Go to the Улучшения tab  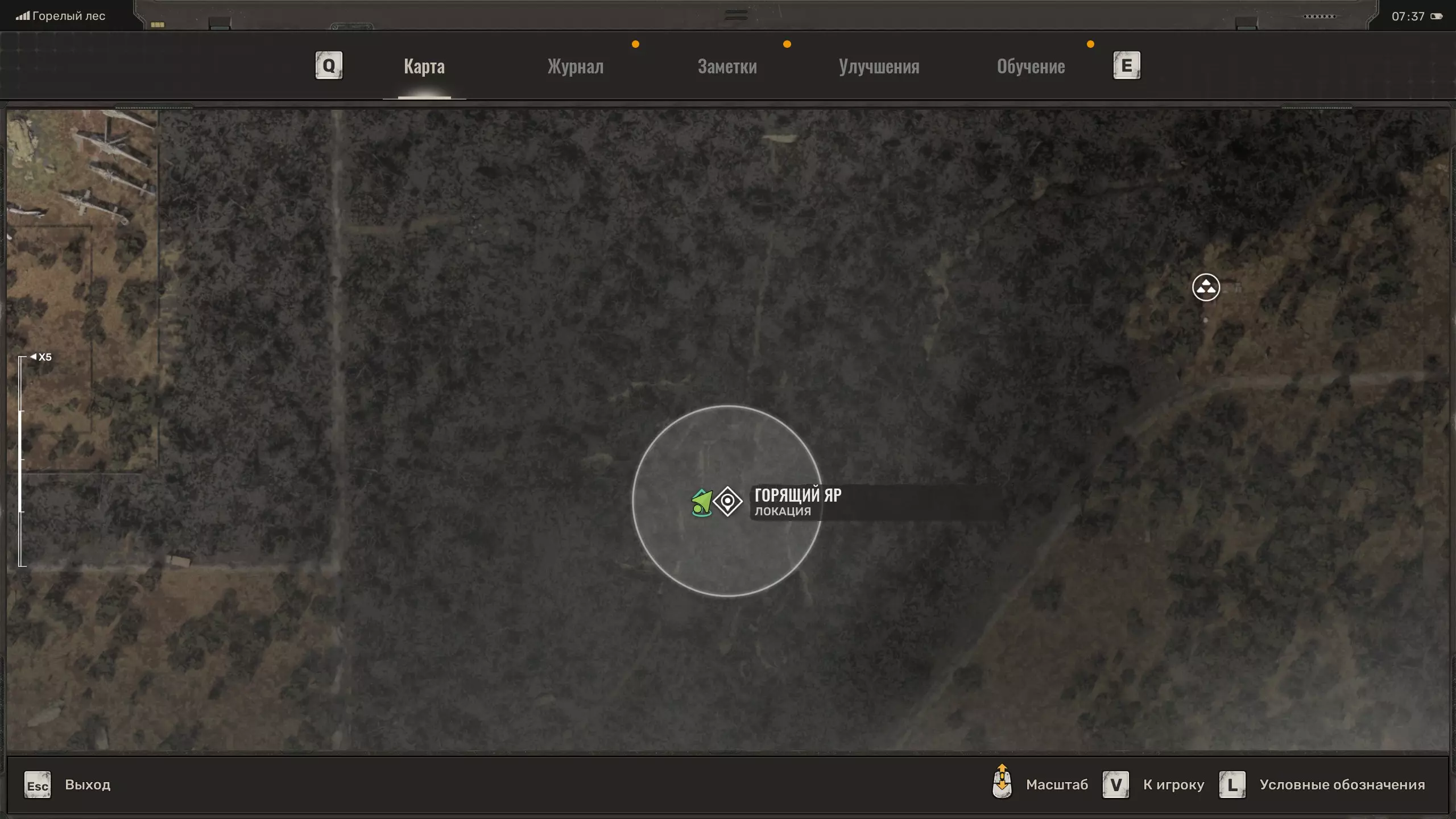[x=879, y=67]
